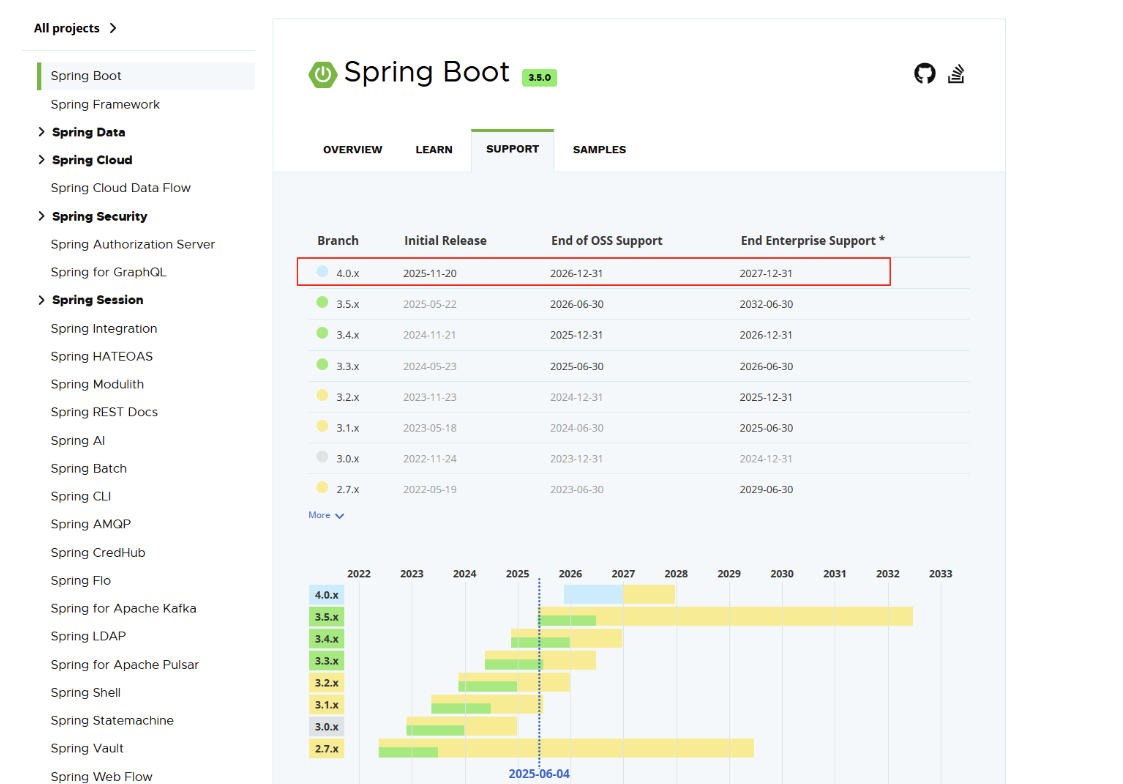Open the All projects navigation link
The height and width of the screenshot is (784, 1123).
(x=75, y=28)
